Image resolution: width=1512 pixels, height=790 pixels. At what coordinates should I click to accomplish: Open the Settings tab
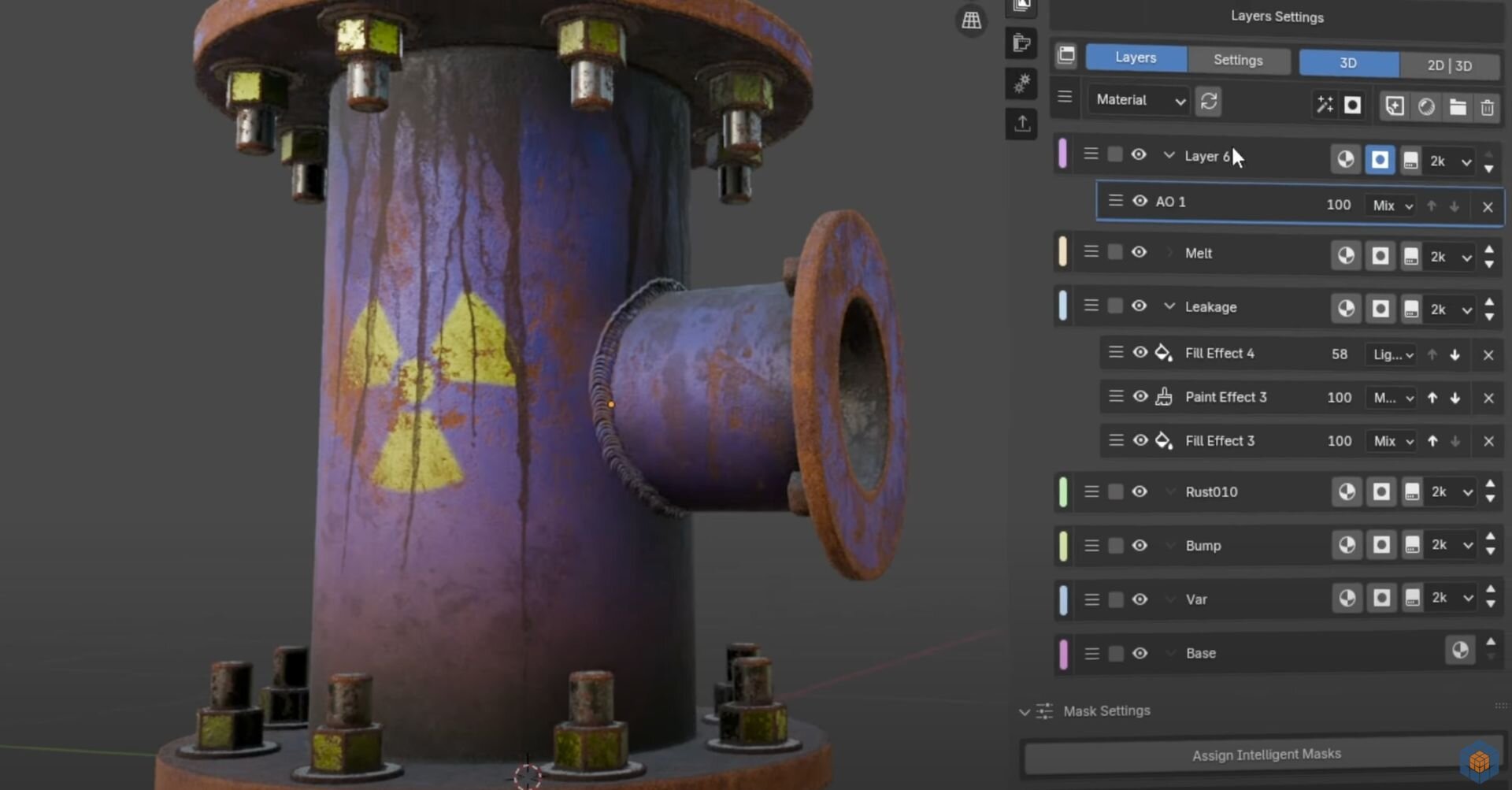tap(1238, 60)
